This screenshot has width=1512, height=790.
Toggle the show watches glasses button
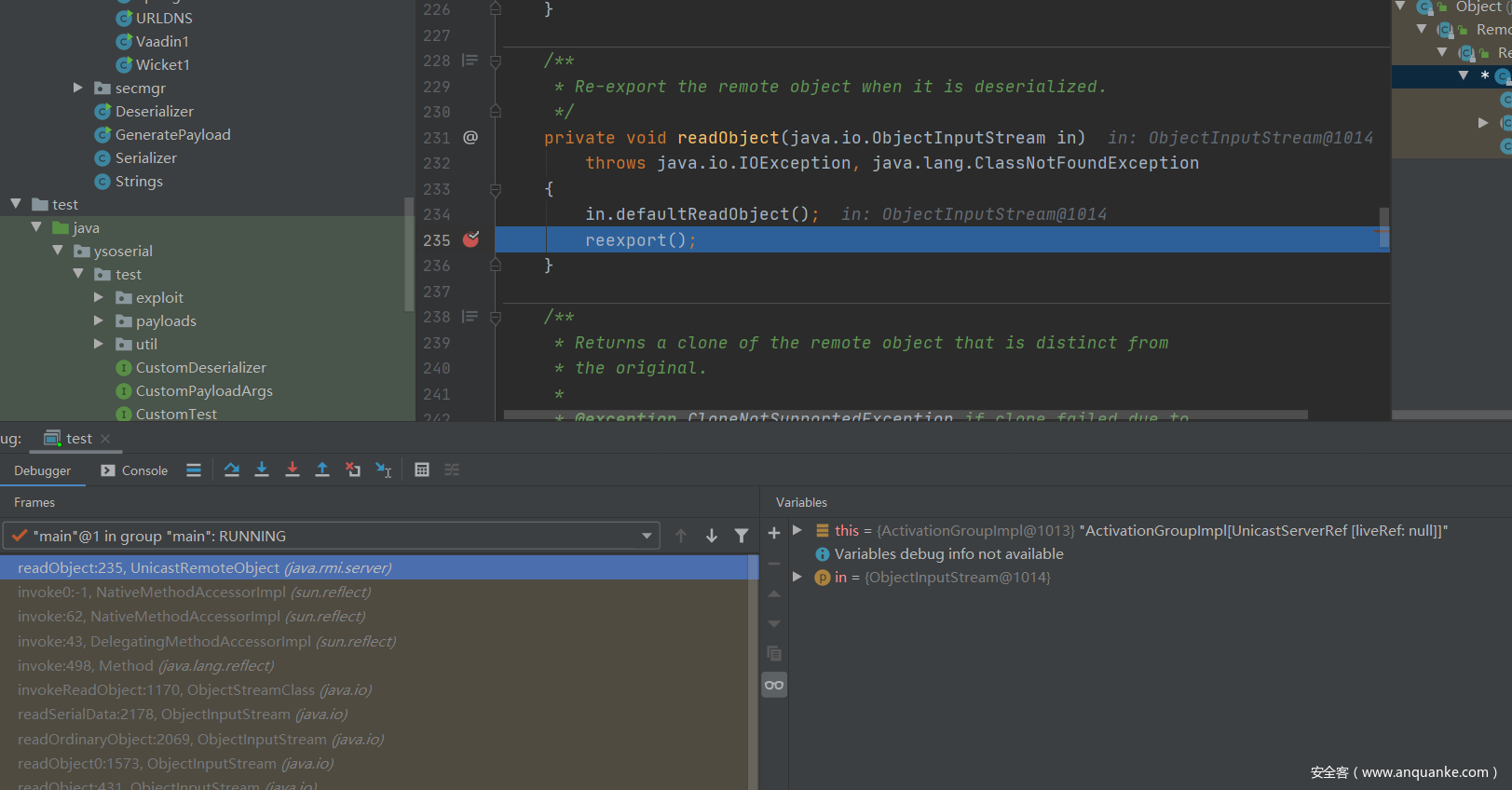click(774, 686)
